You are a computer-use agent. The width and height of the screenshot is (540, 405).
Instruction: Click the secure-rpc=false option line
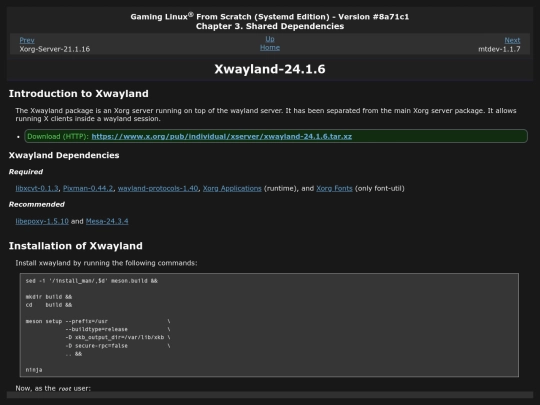tap(117, 346)
